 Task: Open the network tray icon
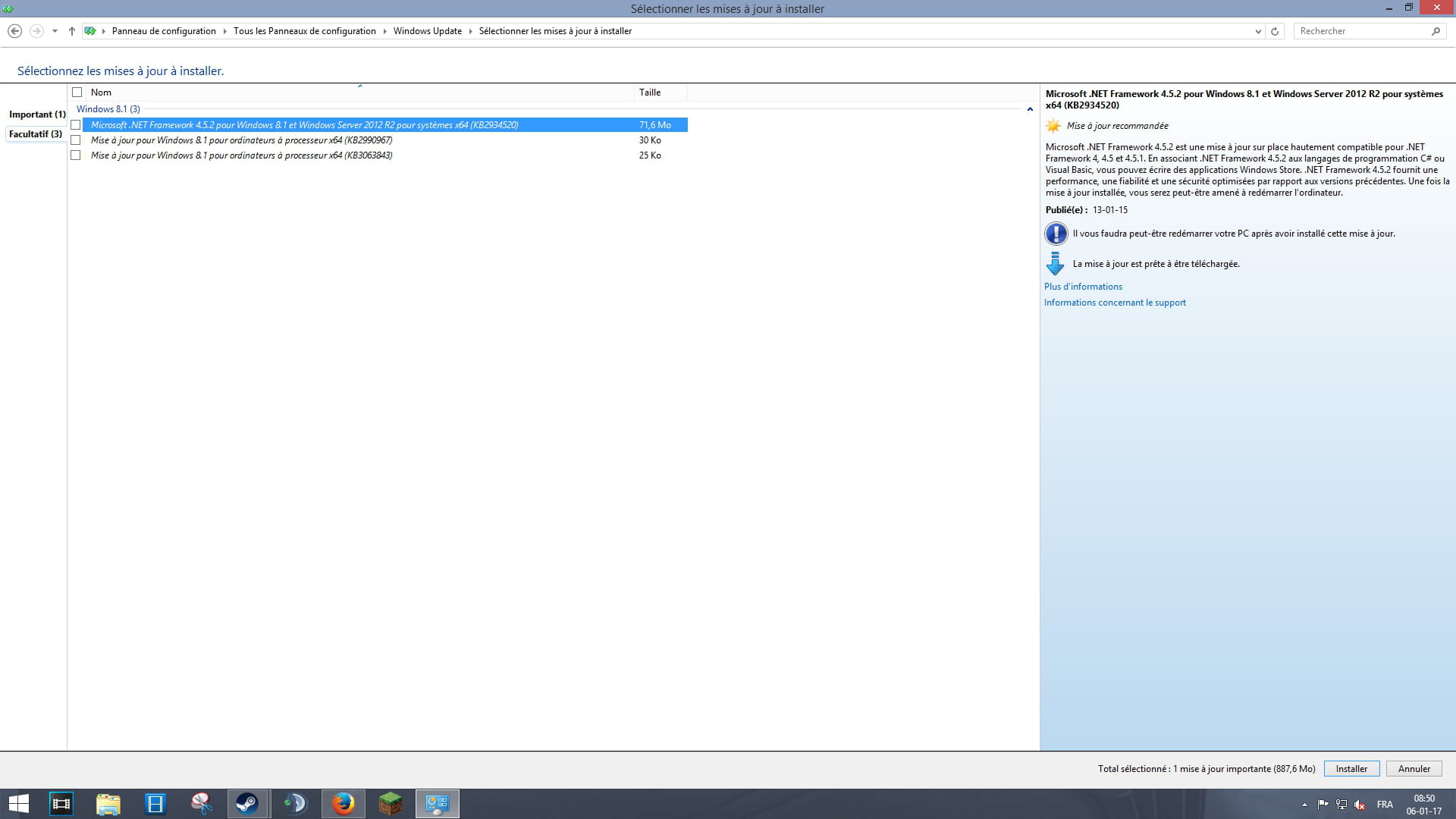pyautogui.click(x=1341, y=805)
